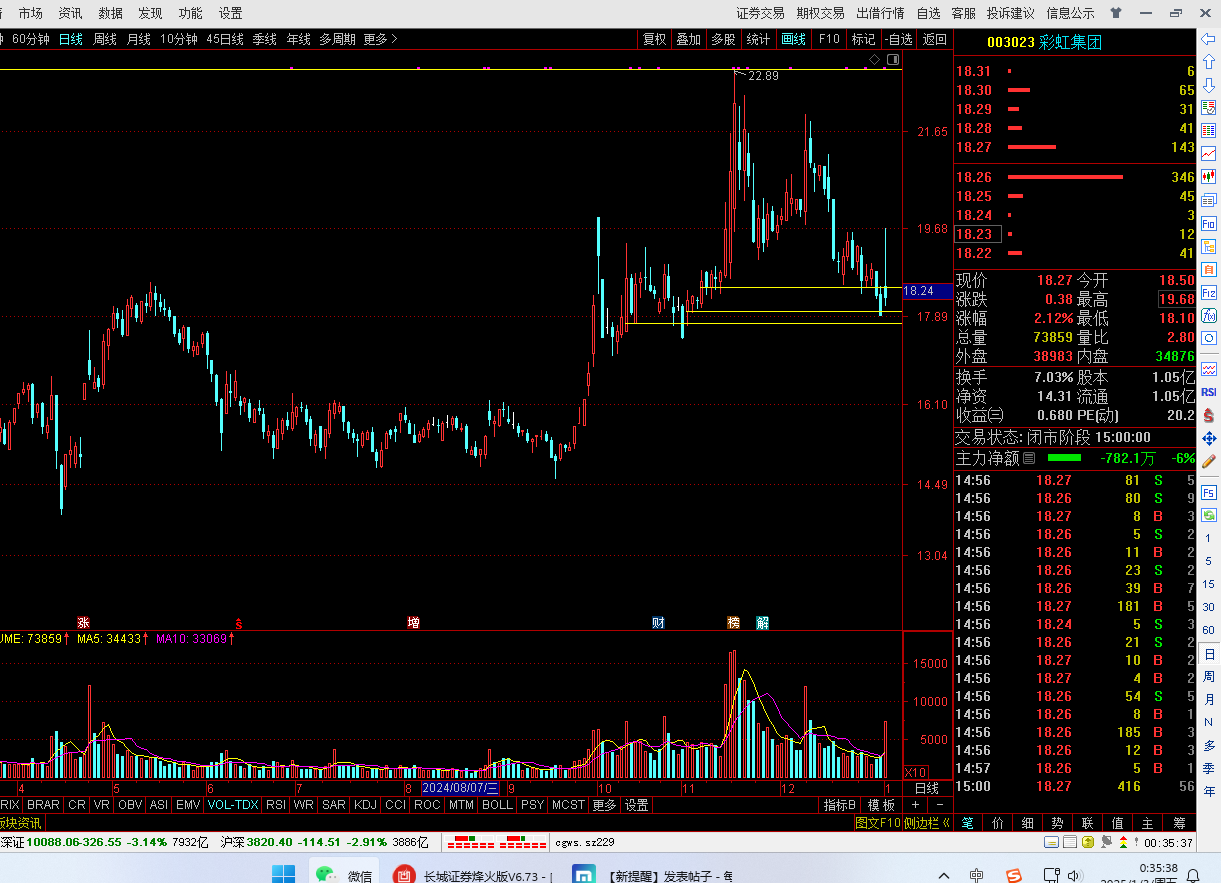The image size is (1221, 883).
Task: Expand the 更多 period options
Action: [x=380, y=39]
